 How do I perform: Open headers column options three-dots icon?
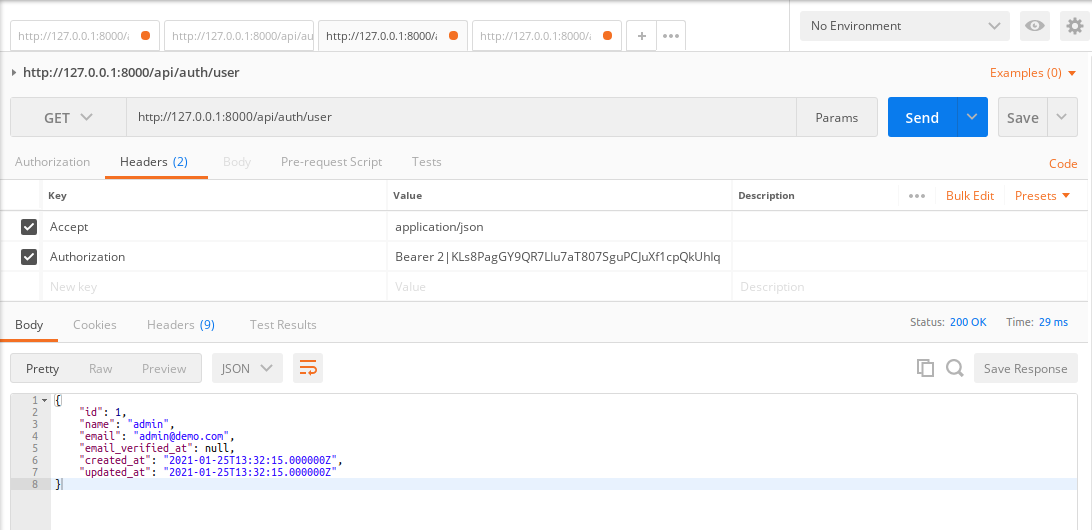(917, 196)
